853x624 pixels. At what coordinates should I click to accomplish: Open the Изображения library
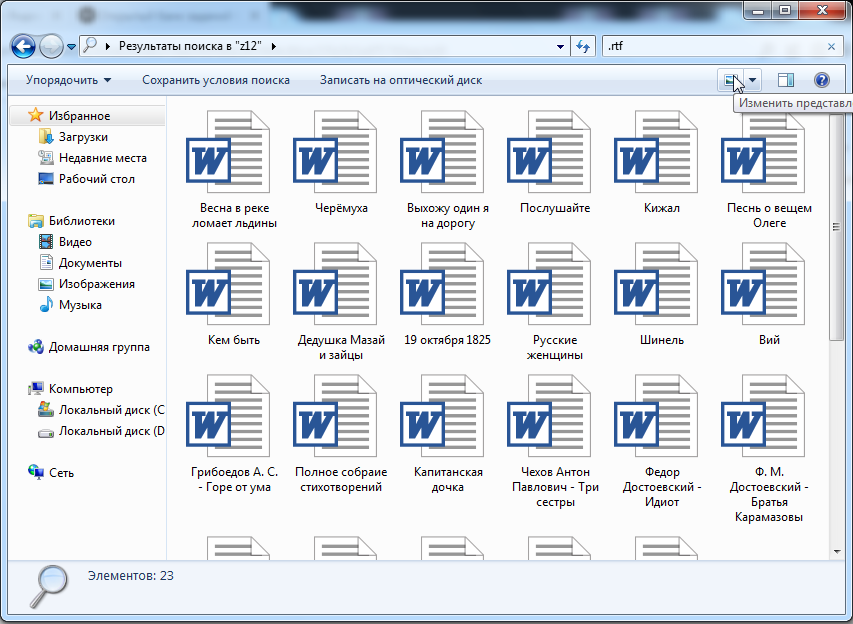(86, 284)
